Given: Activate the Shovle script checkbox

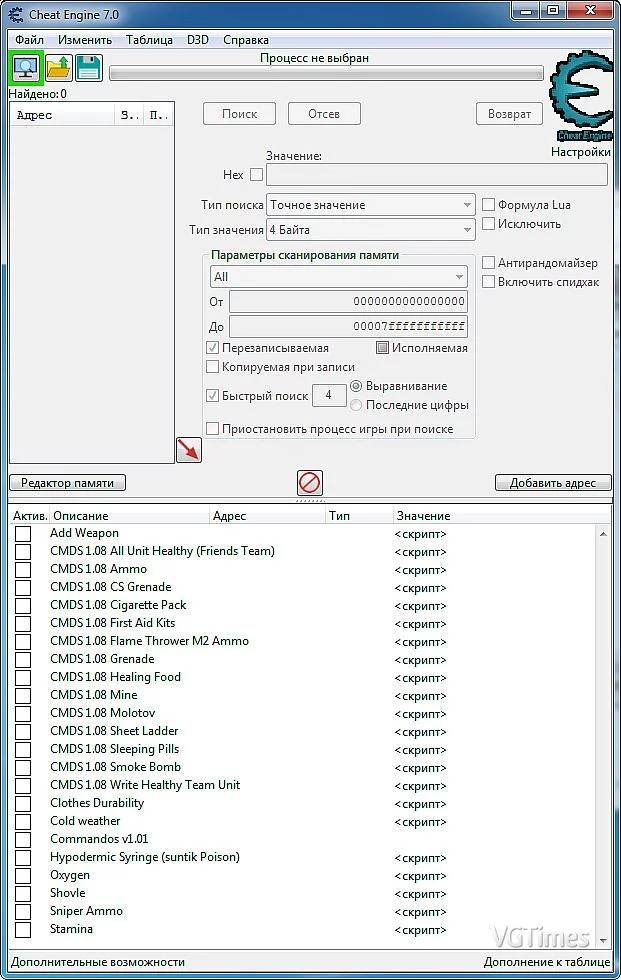Looking at the screenshot, I should tap(23, 893).
